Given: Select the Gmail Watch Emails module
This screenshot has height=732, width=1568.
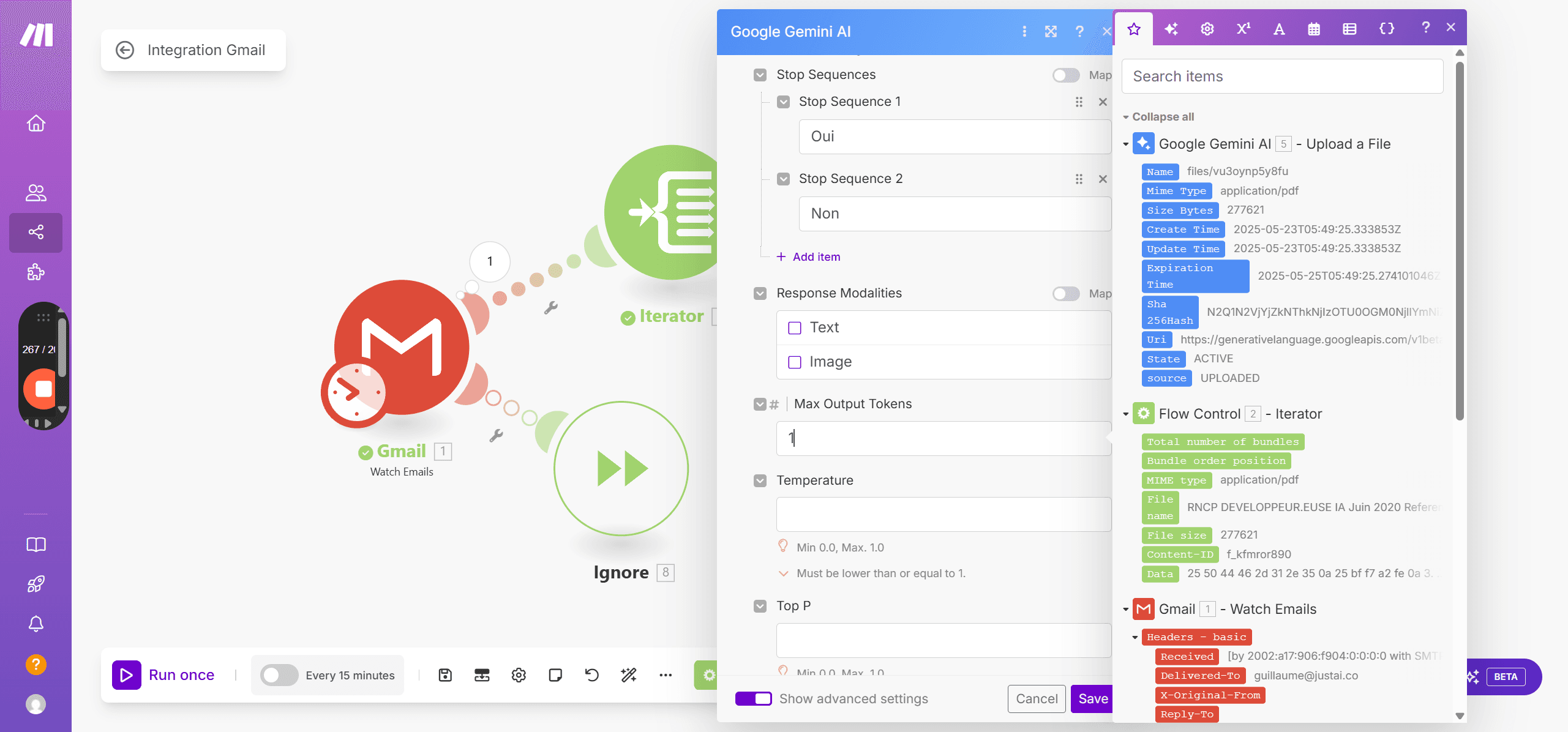Looking at the screenshot, I should tap(401, 348).
